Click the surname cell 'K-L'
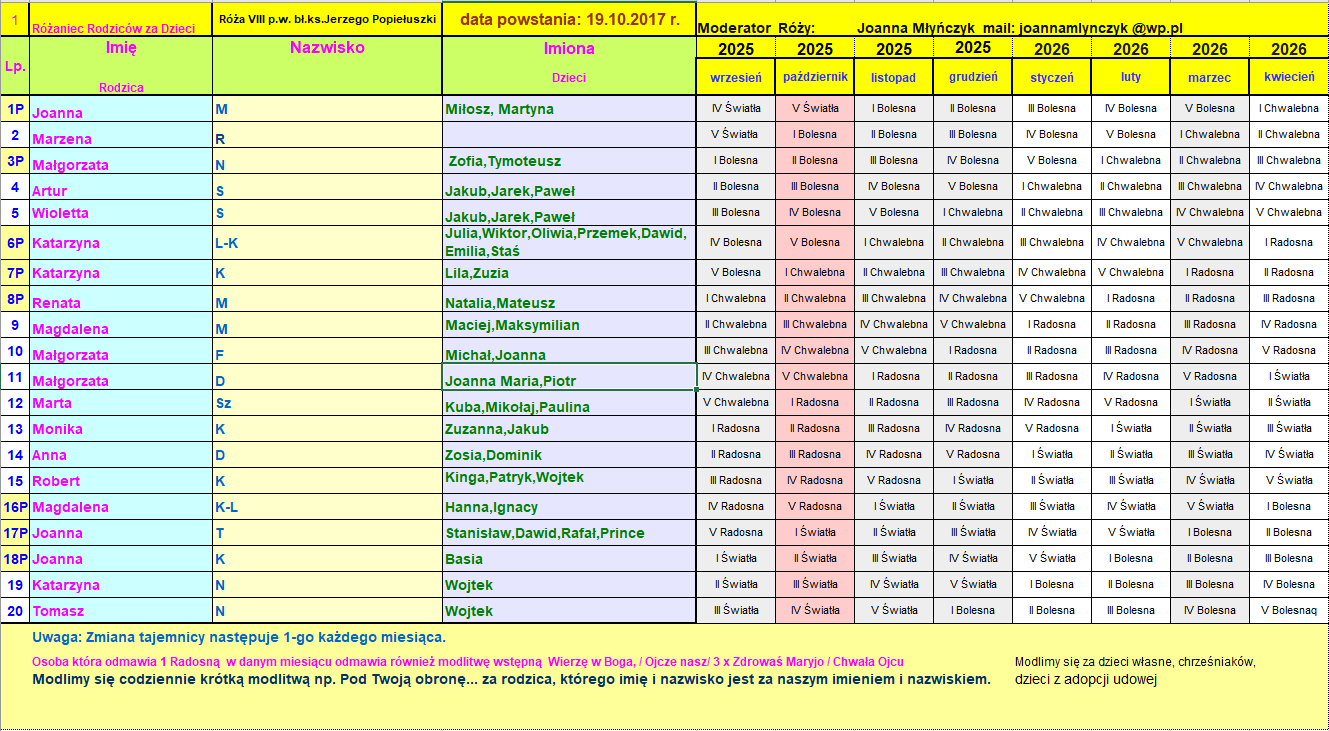 tap(227, 507)
